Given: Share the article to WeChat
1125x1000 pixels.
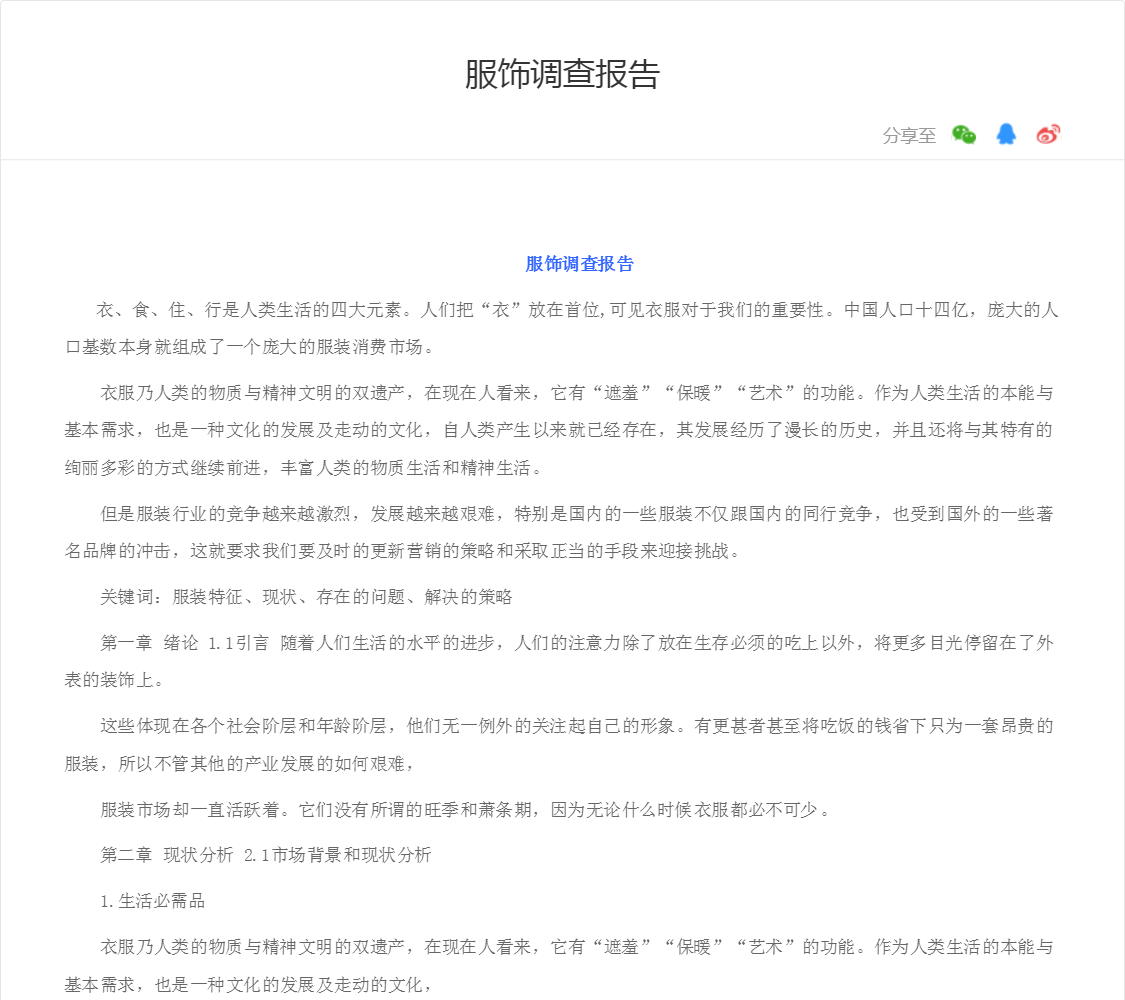Looking at the screenshot, I should [x=964, y=135].
